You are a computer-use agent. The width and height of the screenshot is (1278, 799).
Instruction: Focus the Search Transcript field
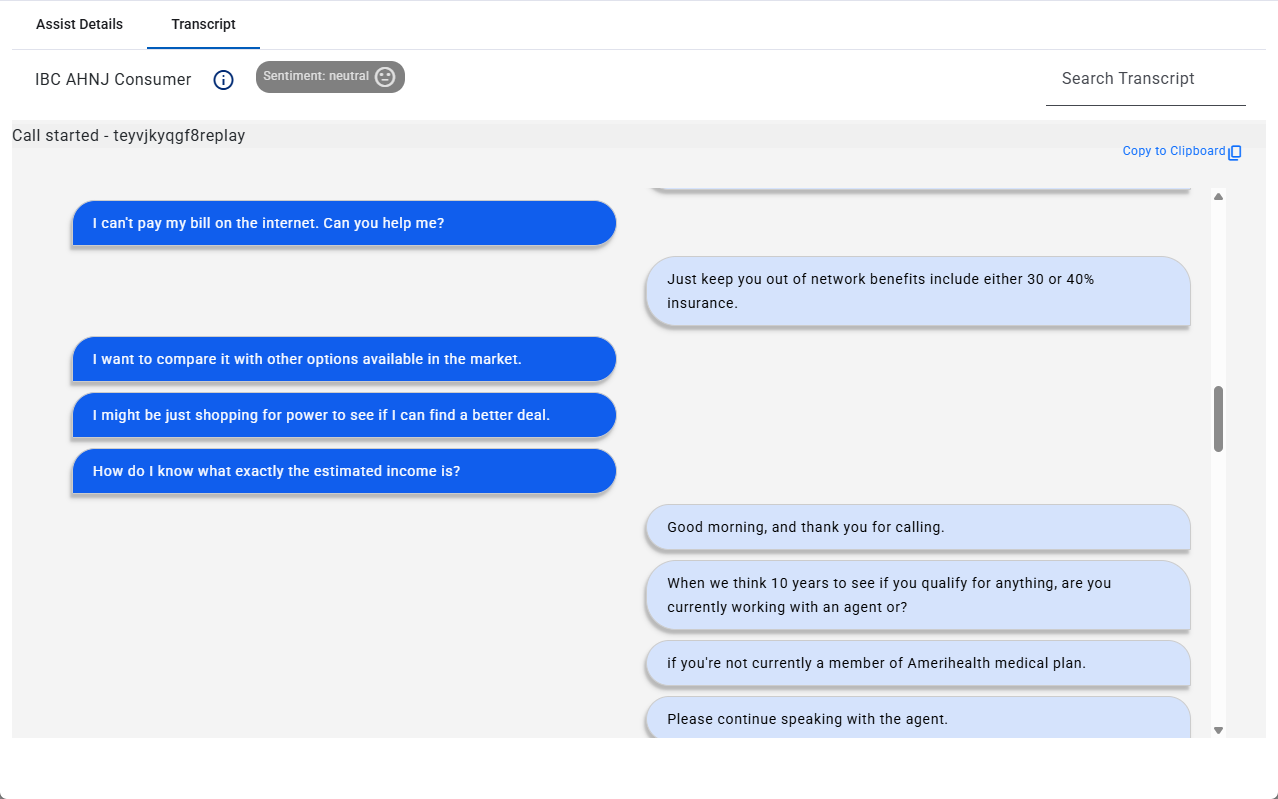pyautogui.click(x=1146, y=79)
